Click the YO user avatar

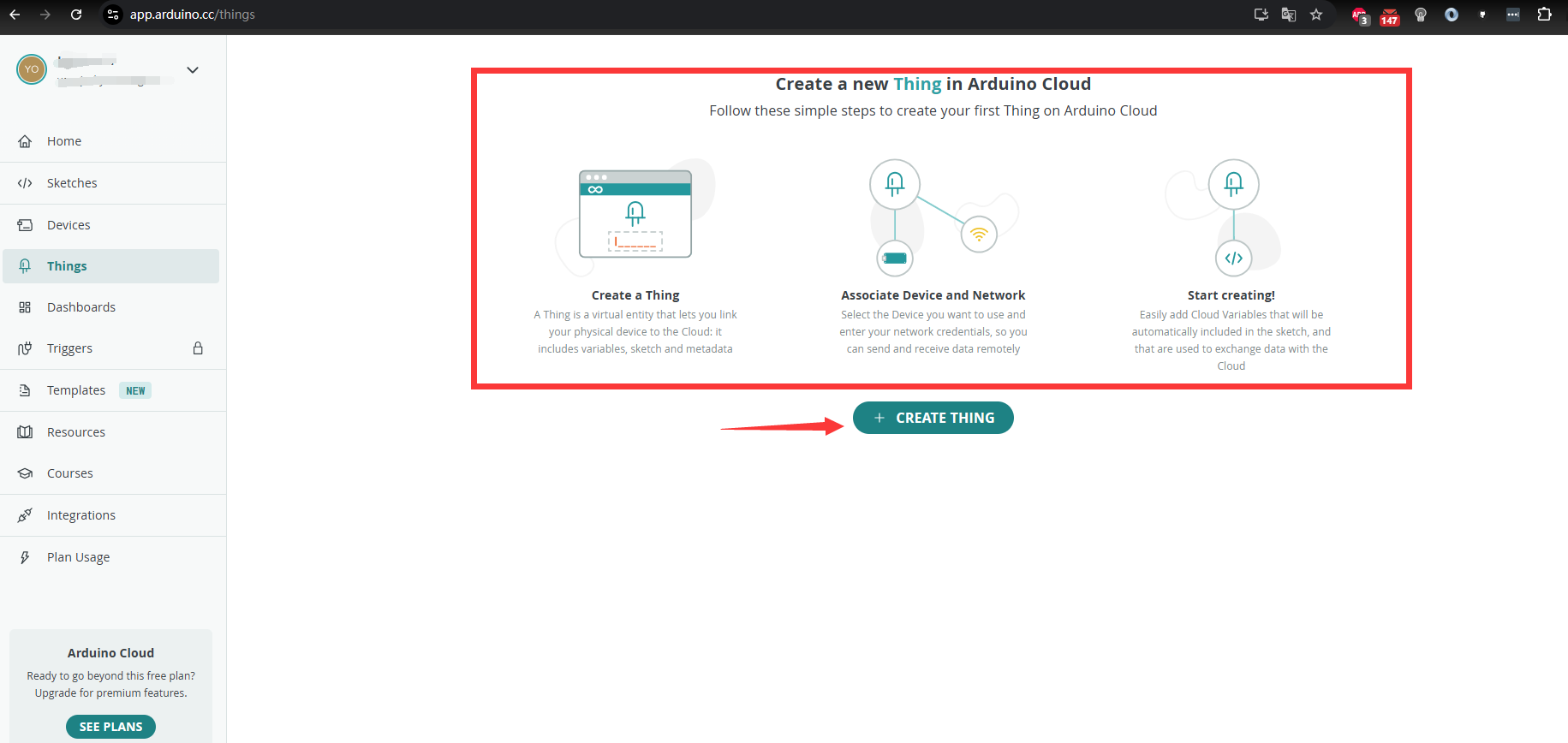click(32, 69)
